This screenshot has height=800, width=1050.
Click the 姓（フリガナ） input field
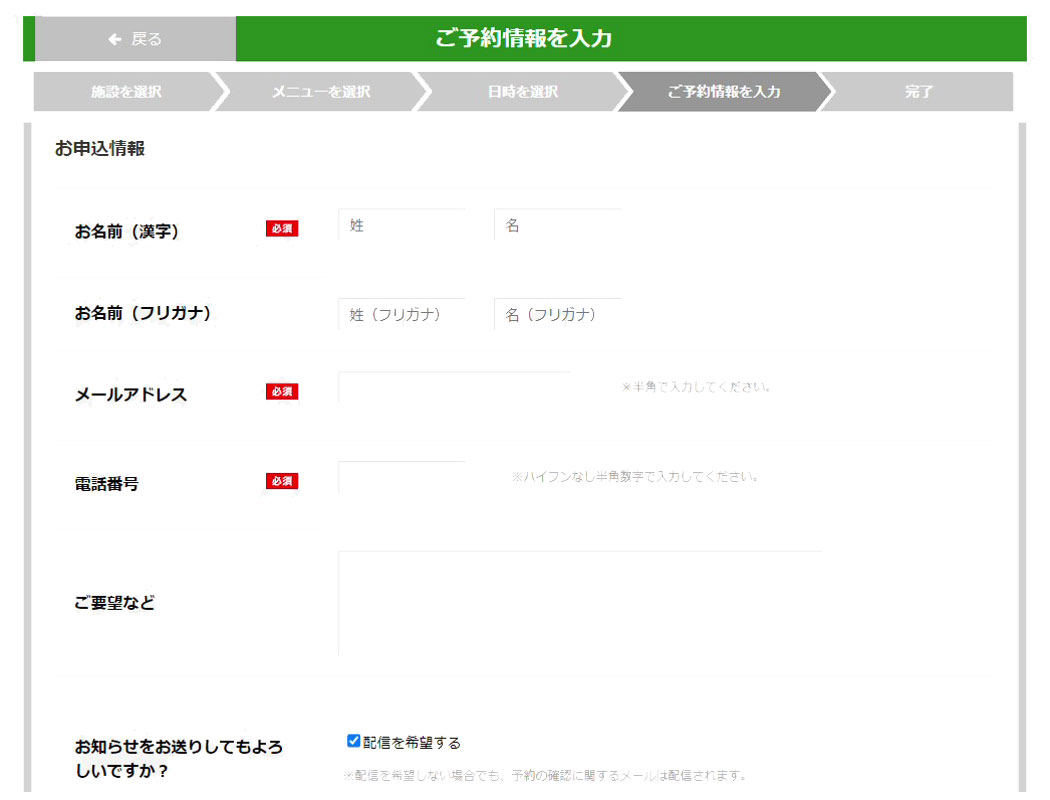[x=402, y=315]
